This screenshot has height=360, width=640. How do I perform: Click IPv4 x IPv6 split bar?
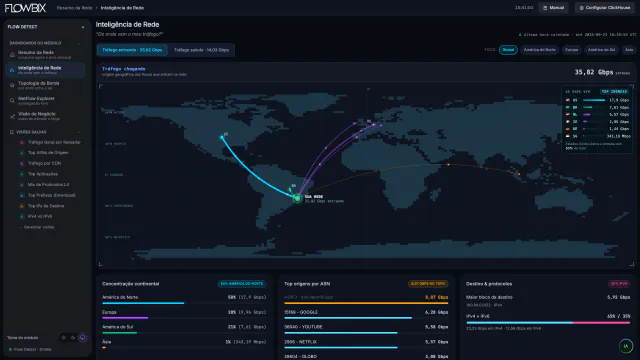pyautogui.click(x=548, y=322)
